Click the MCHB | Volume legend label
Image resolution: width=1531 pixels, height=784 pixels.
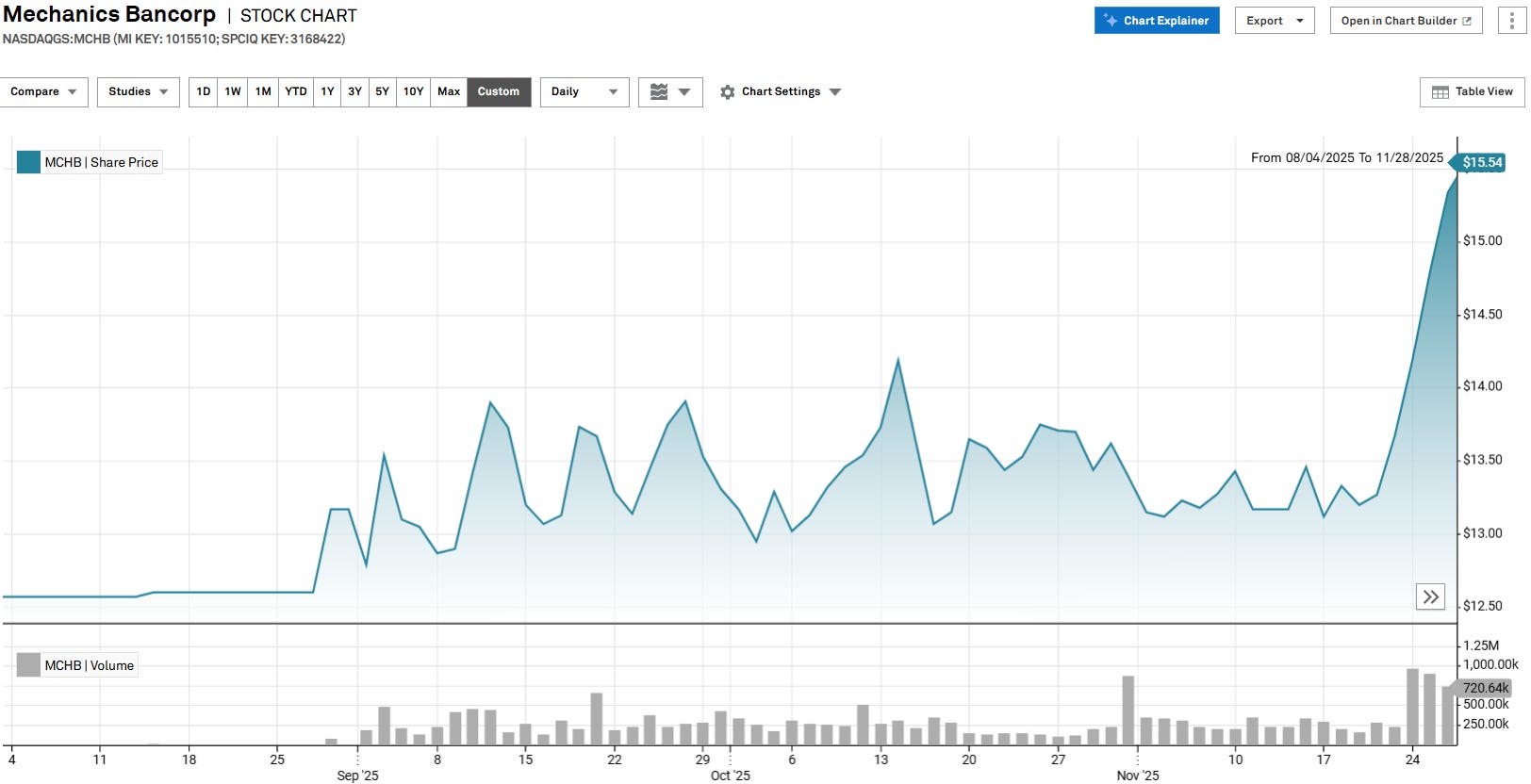[90, 665]
